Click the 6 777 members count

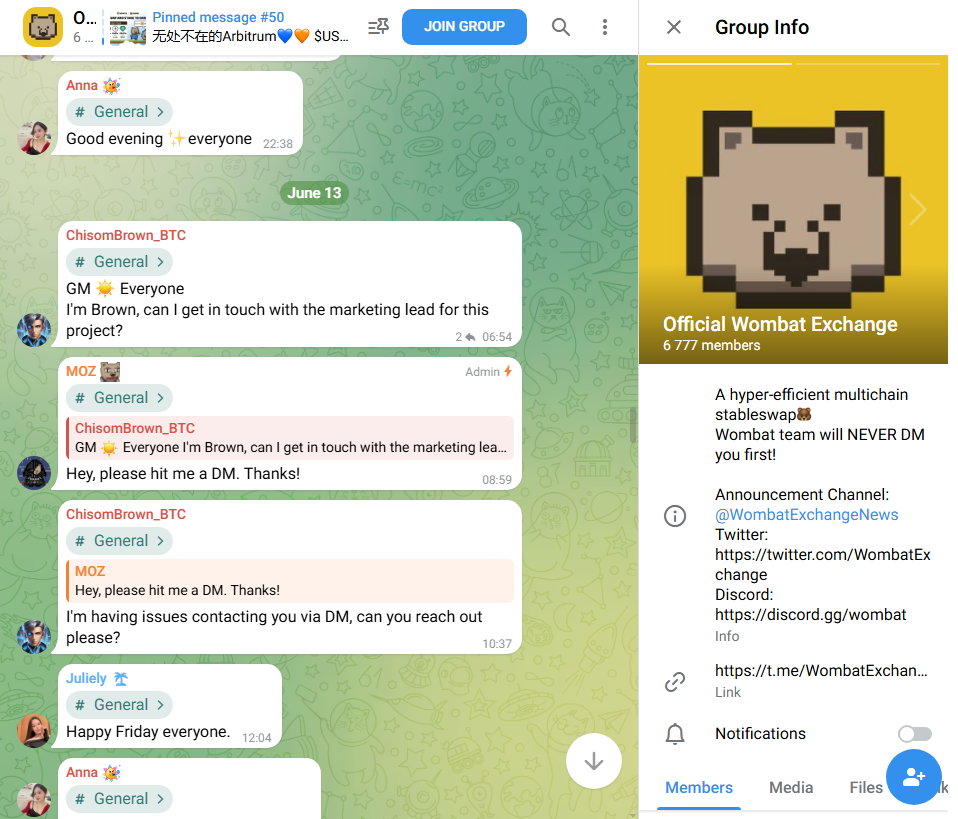tap(712, 345)
